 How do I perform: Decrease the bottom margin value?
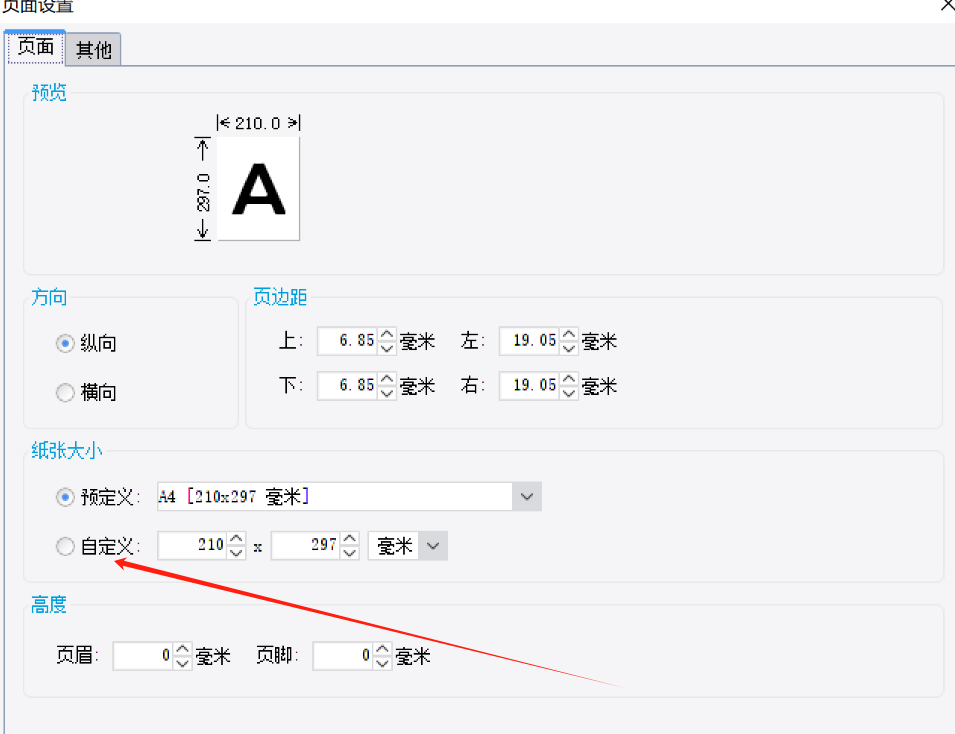pos(387,392)
